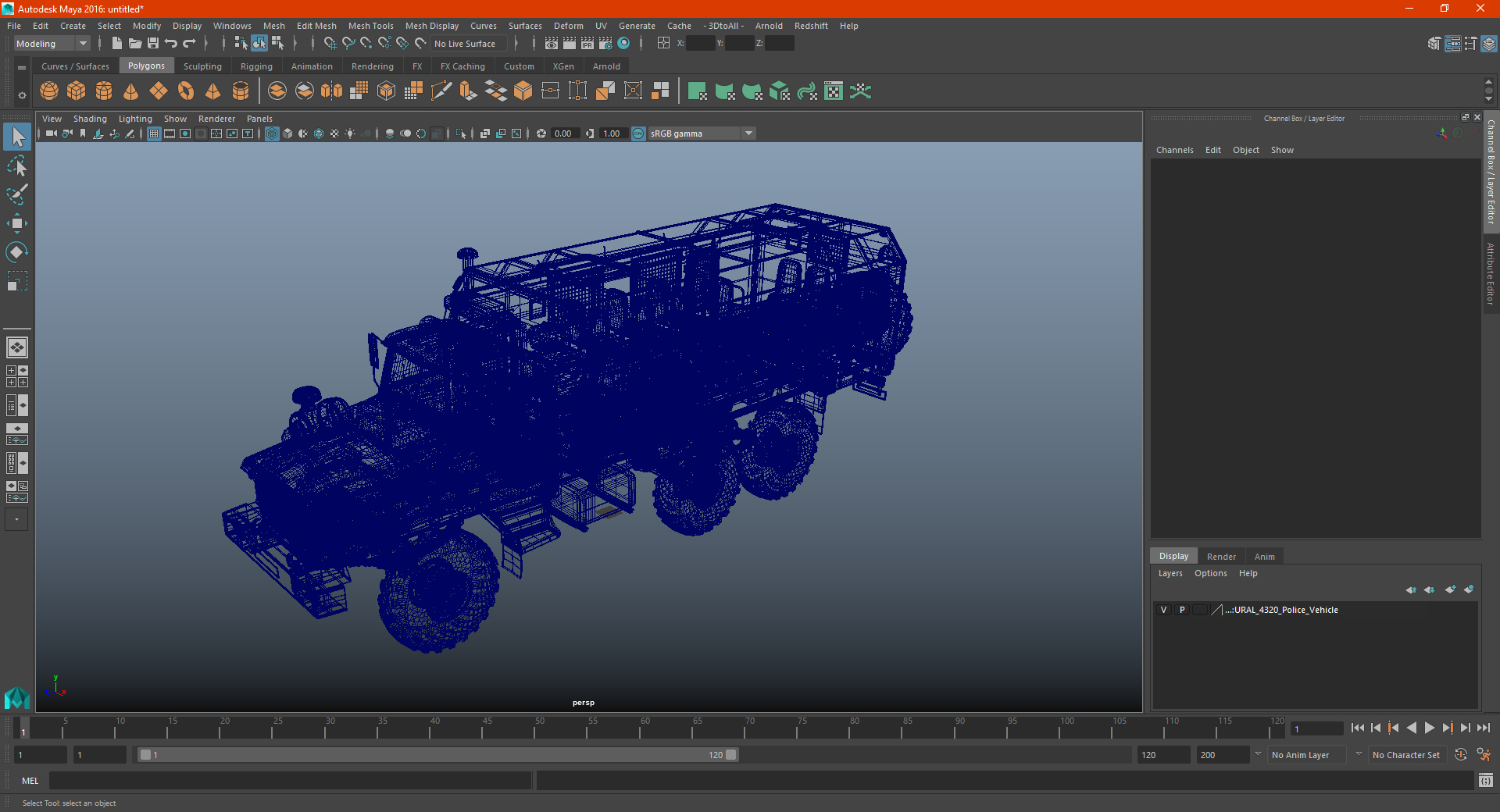Activate the Paint Selection tool
1500x812 pixels.
click(17, 194)
